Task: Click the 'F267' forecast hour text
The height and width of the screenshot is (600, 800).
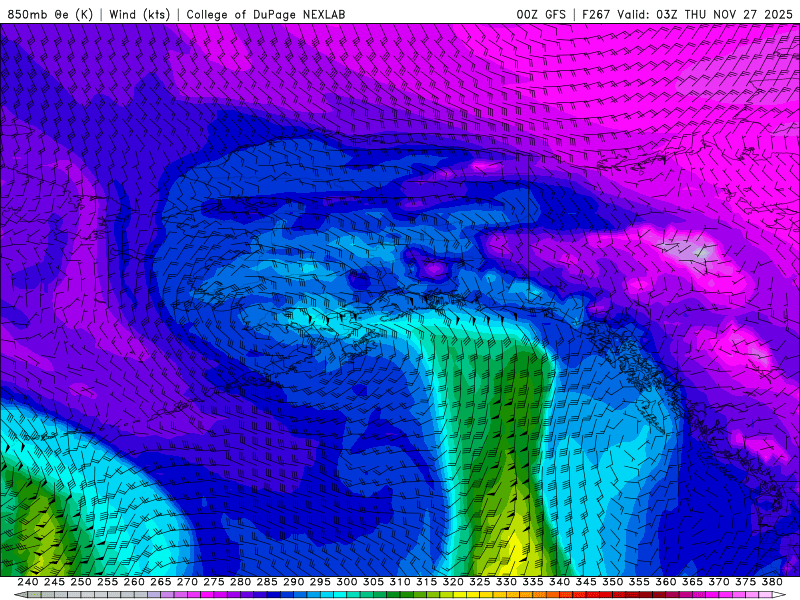Action: (x=596, y=14)
